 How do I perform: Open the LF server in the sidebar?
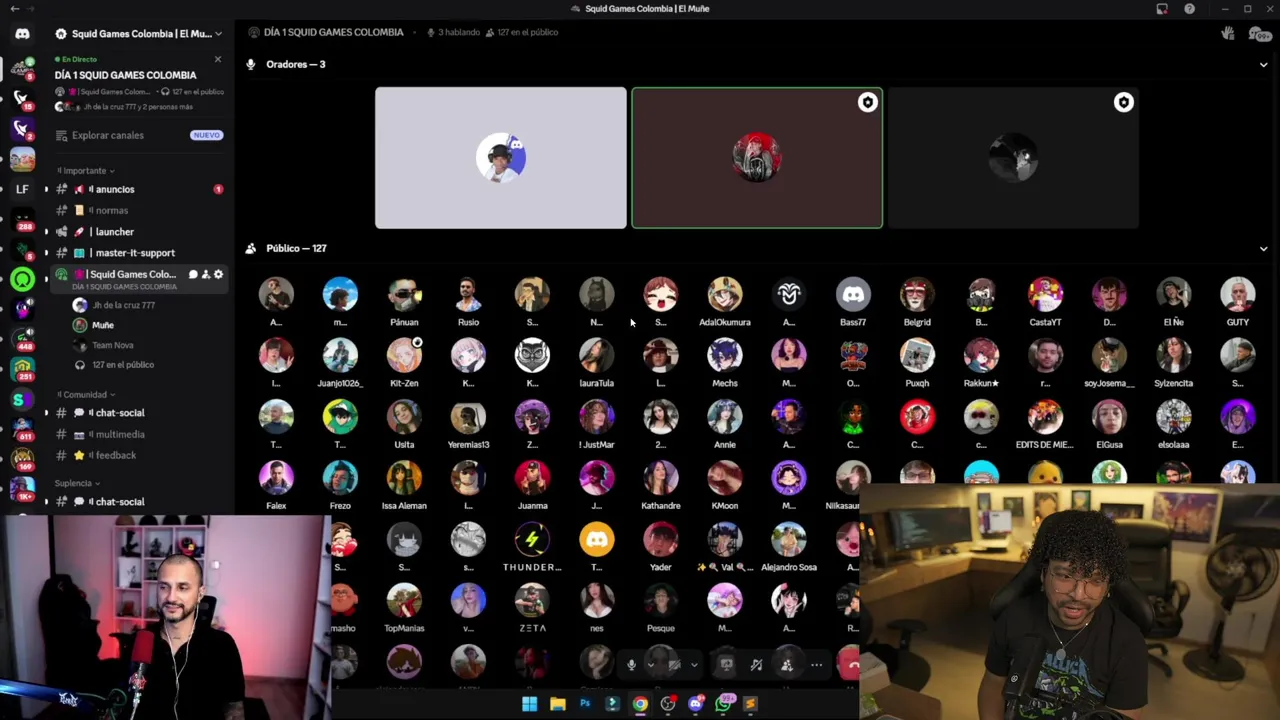coord(22,189)
